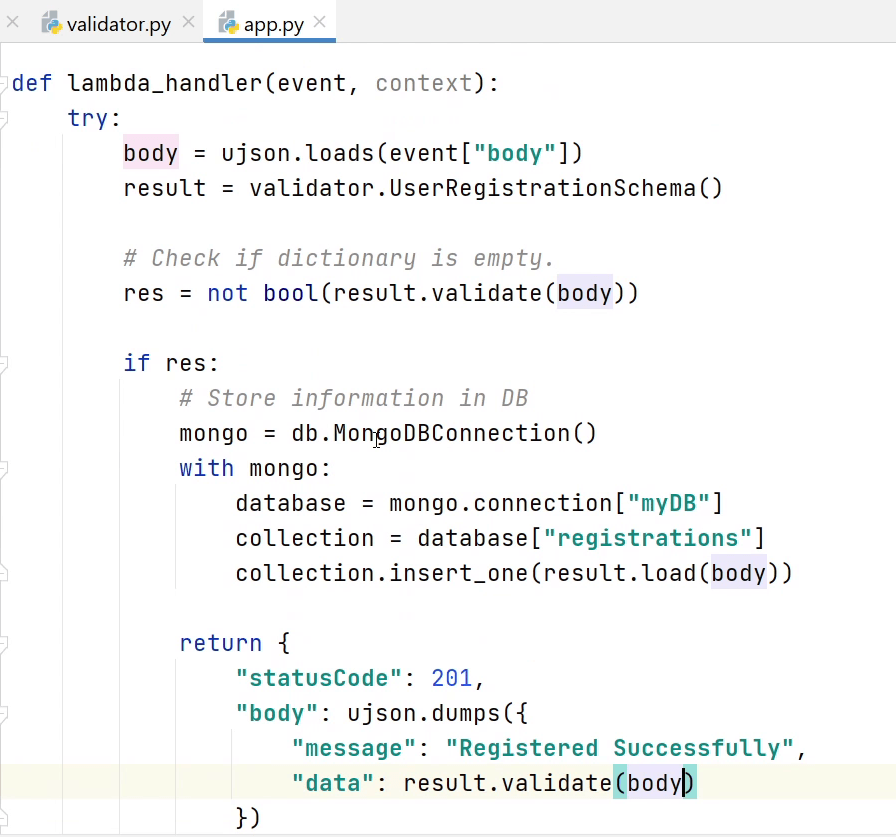Select the app.py editor tab
896x837 pixels.
pos(273,24)
